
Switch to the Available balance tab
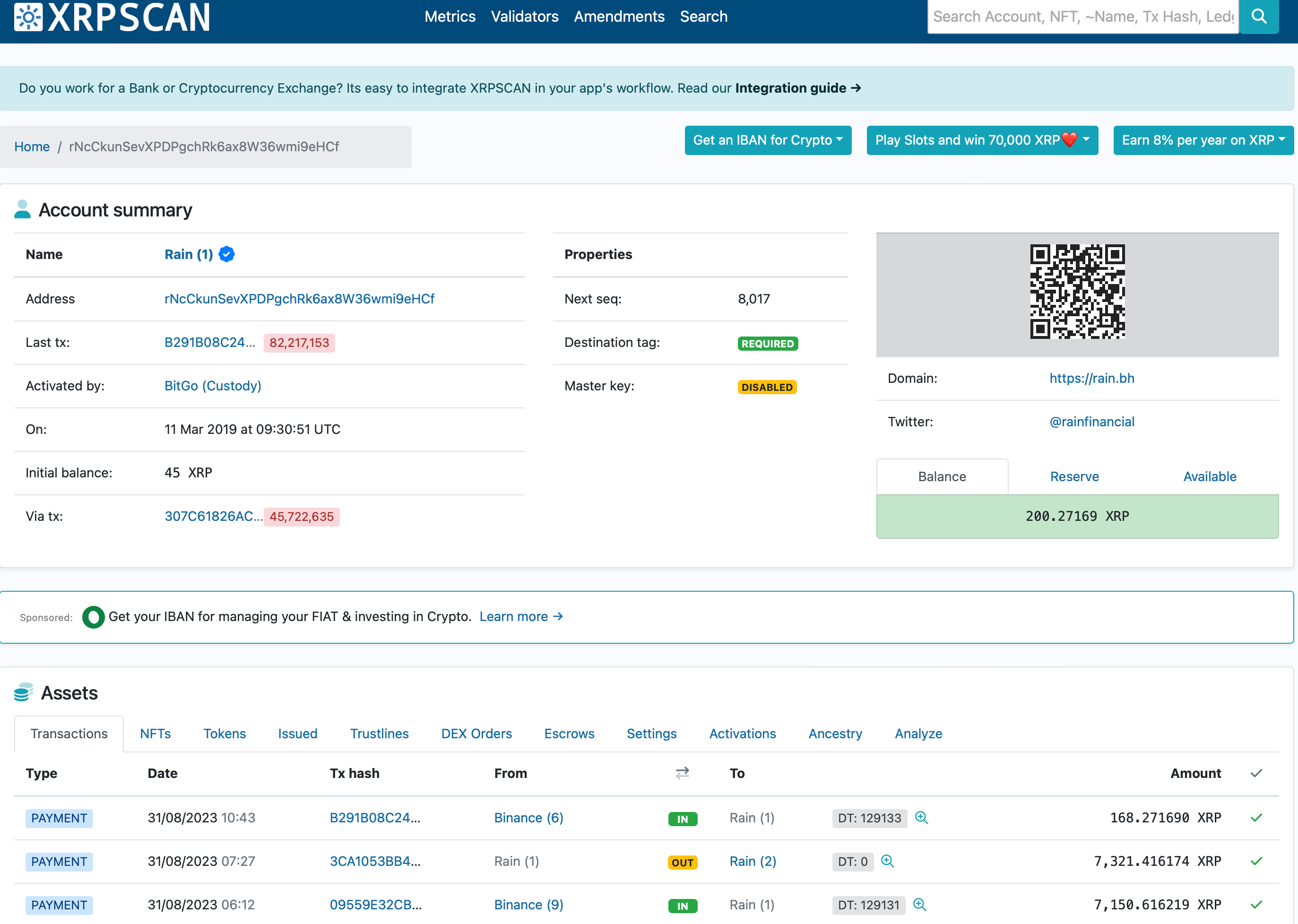[x=1210, y=477]
